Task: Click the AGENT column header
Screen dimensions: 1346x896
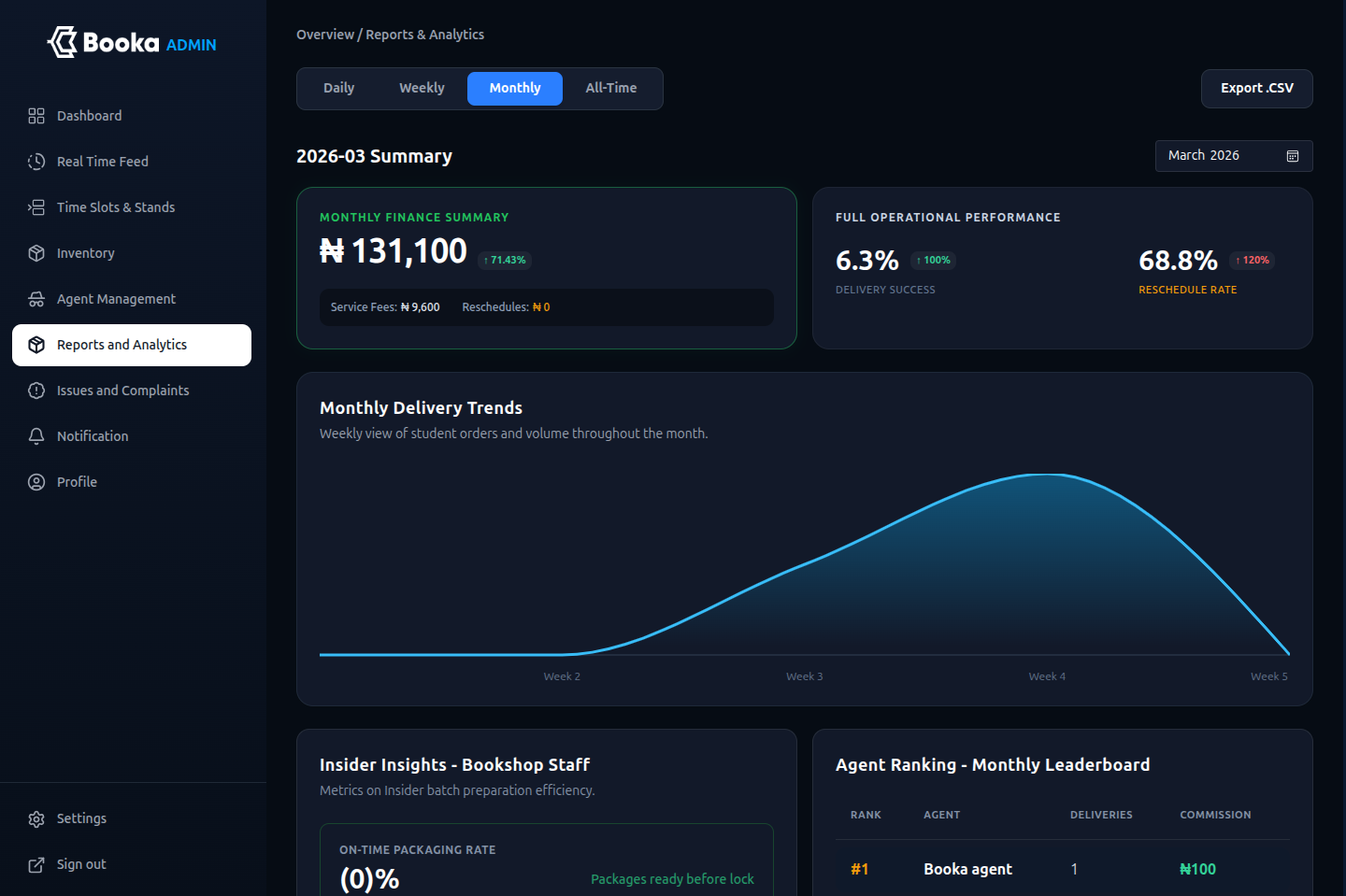Action: [941, 816]
